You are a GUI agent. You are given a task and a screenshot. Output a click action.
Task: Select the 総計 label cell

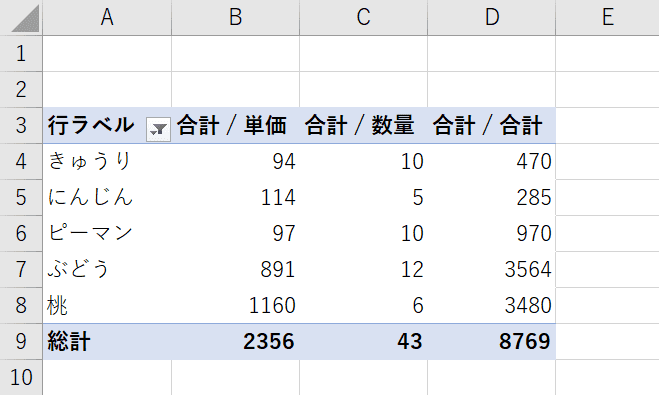(x=107, y=341)
